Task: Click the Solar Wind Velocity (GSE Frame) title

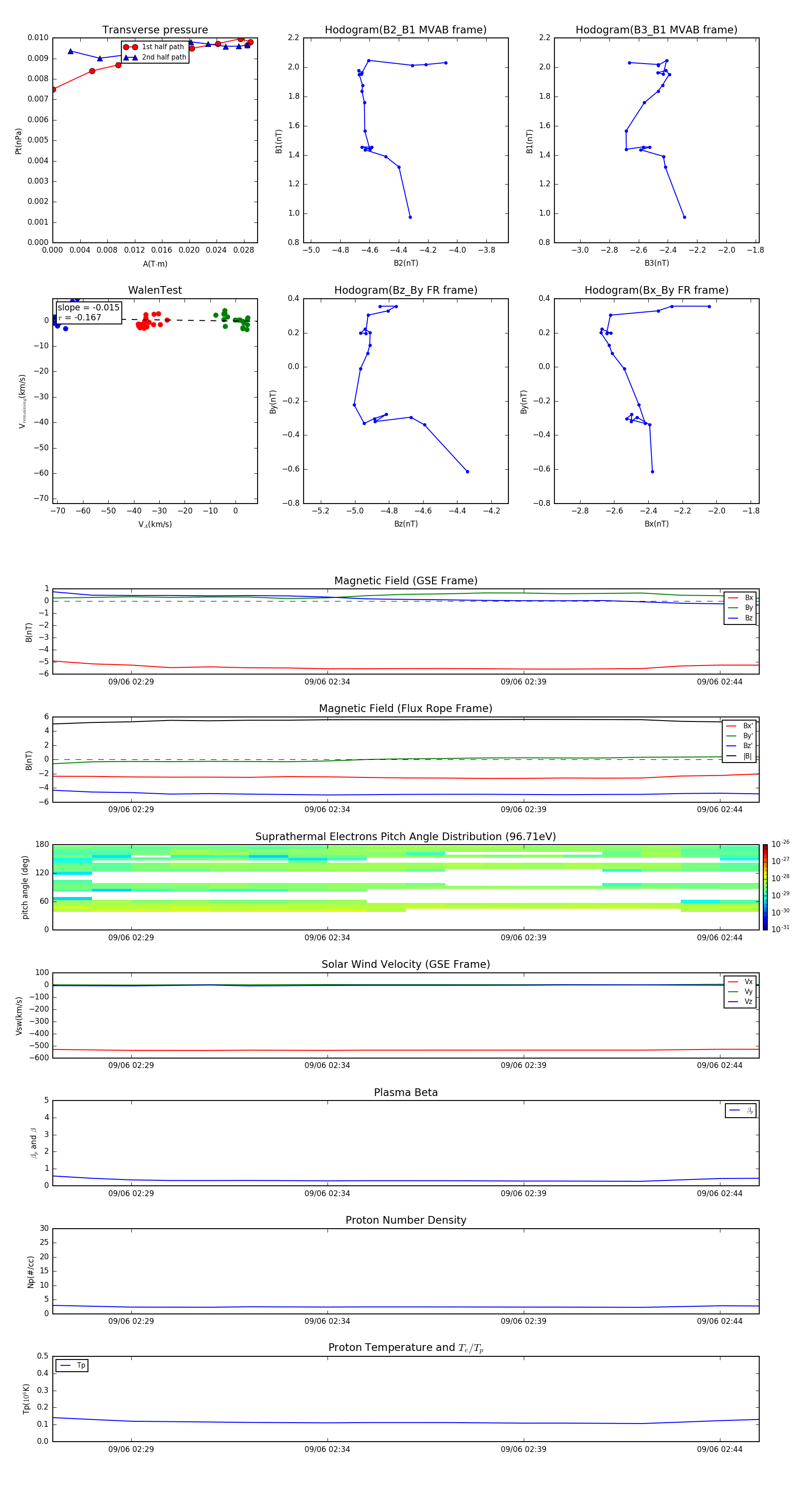Action: (x=406, y=964)
